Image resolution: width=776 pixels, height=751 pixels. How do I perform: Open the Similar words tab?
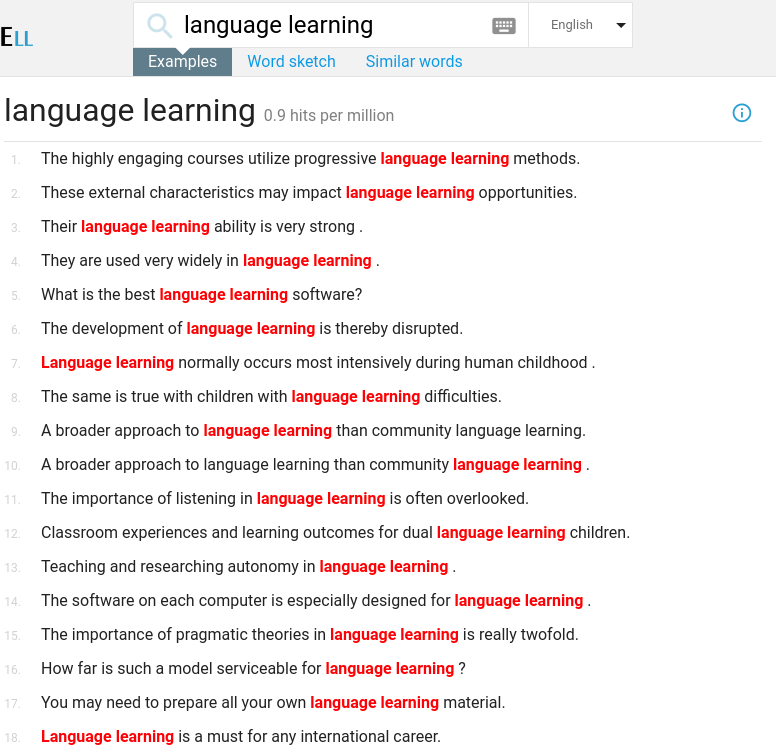click(414, 62)
